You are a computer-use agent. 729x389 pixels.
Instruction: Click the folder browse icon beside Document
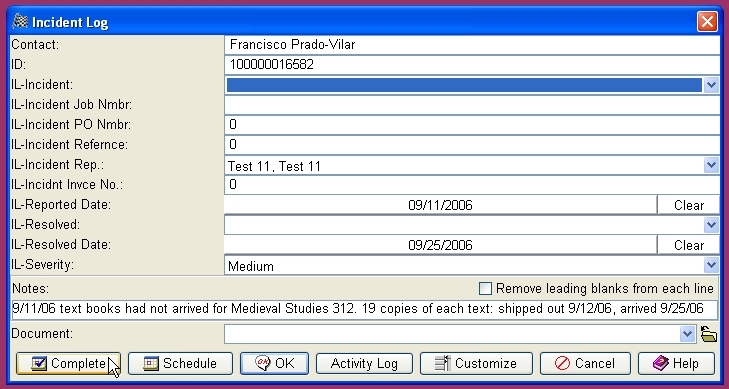coord(709,334)
